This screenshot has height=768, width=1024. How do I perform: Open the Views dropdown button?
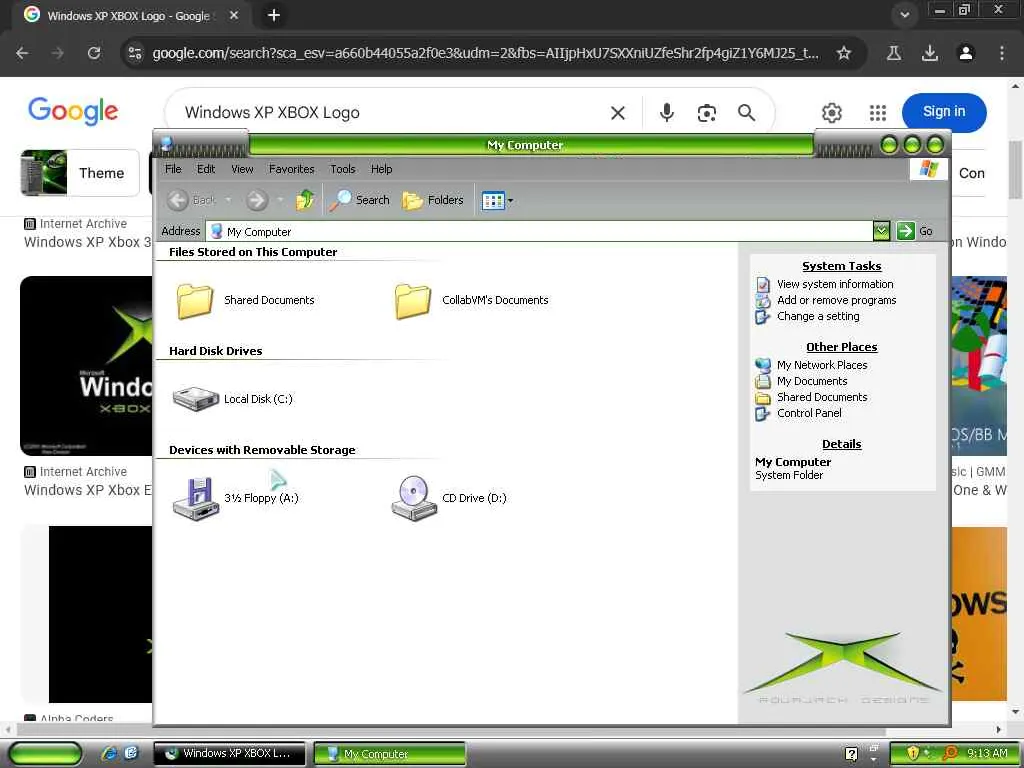tap(497, 200)
